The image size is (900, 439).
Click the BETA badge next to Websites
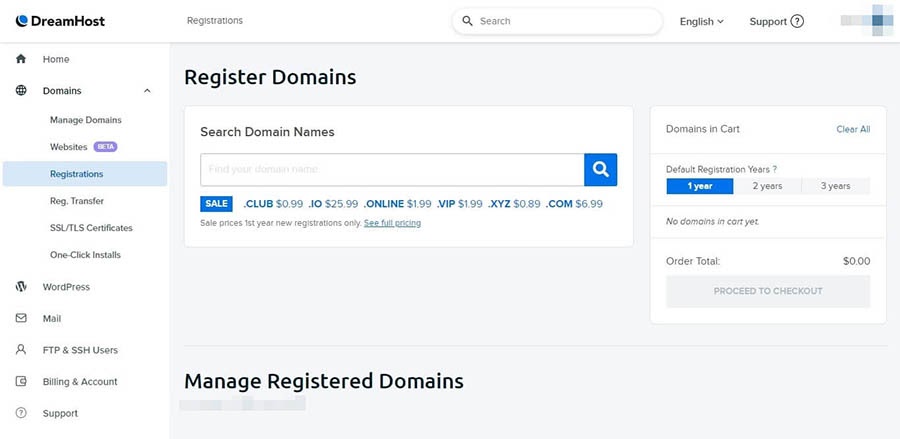coord(105,147)
